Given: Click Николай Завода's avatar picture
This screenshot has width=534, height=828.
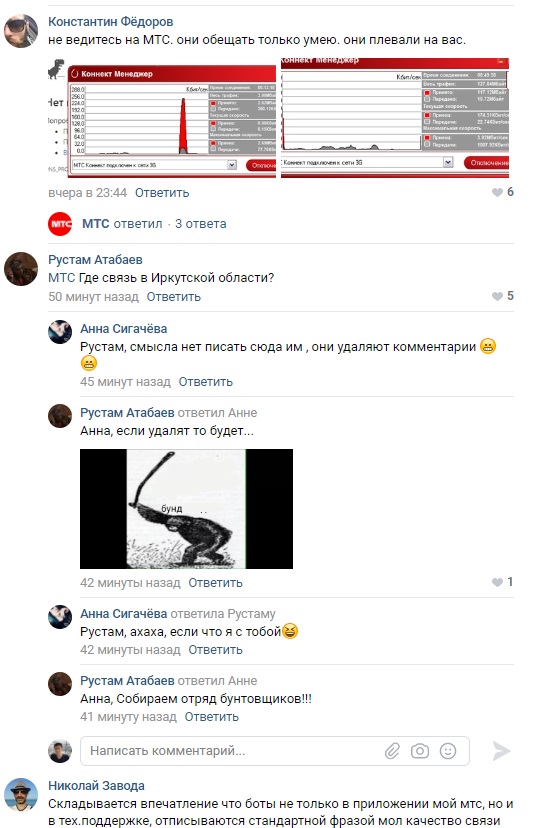Looking at the screenshot, I should pyautogui.click(x=21, y=795).
